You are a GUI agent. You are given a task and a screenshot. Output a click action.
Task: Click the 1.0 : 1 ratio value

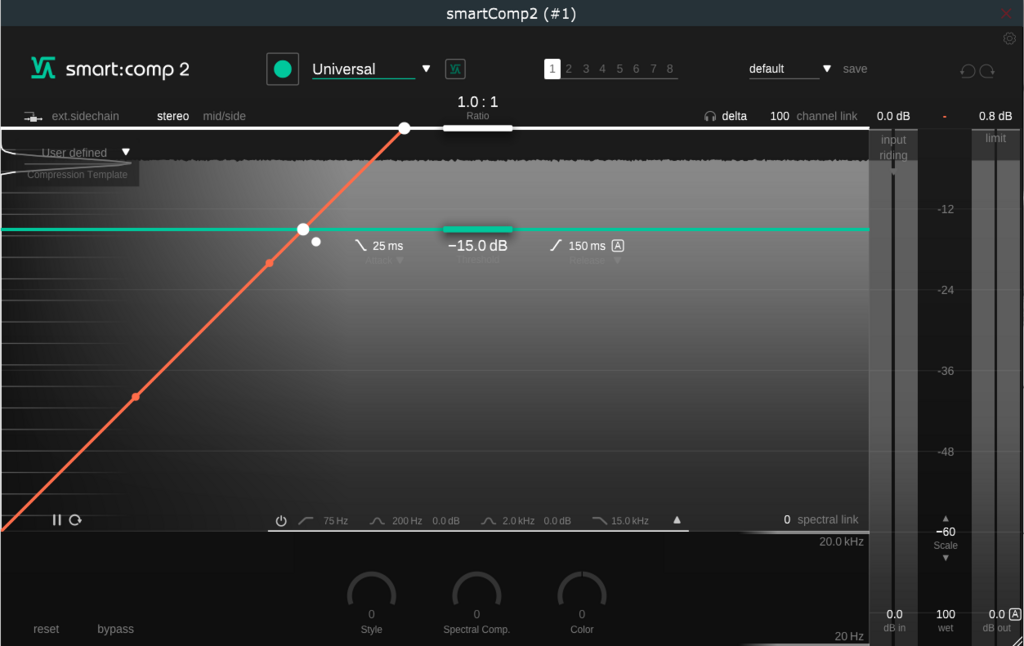point(477,102)
